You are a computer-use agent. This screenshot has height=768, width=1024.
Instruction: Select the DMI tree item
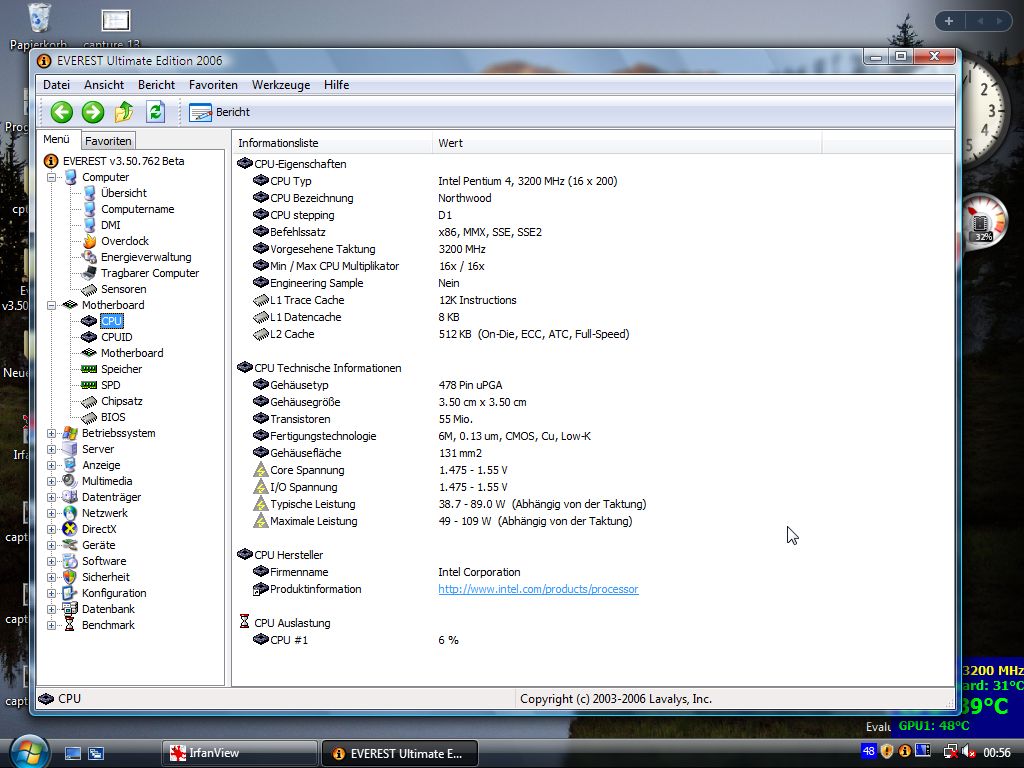coord(110,225)
